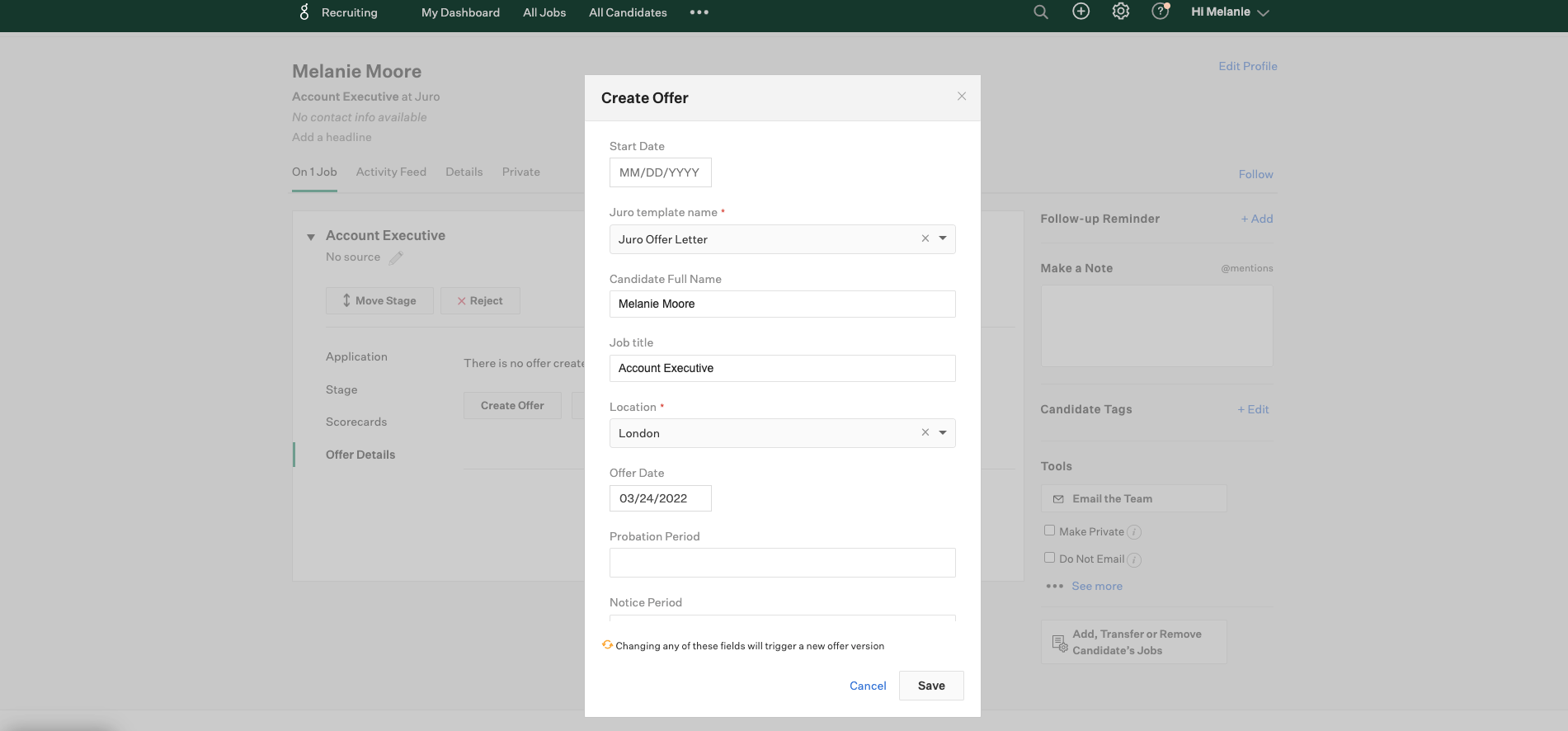Screen dimensions: 1568x731
Task: Close the Create Offer dialog
Action: pyautogui.click(x=962, y=97)
